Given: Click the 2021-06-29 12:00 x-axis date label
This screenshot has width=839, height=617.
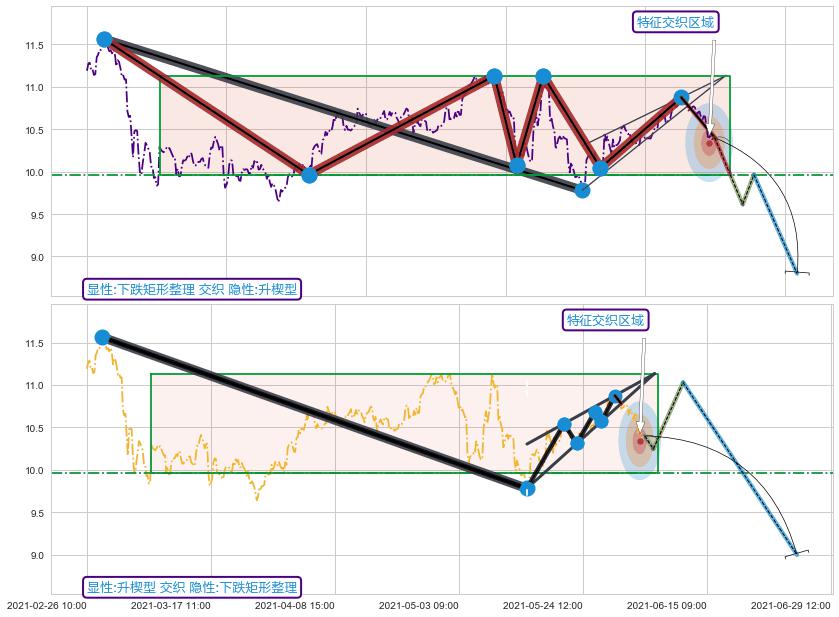Looking at the screenshot, I should point(791,605).
